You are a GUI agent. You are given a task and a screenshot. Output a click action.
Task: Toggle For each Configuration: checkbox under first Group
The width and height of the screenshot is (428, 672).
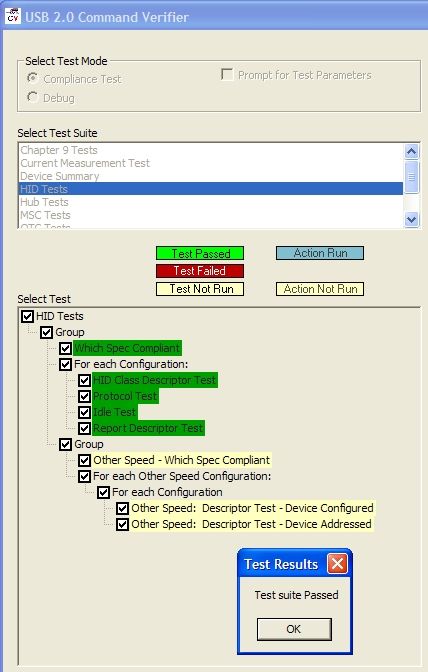coord(65,364)
